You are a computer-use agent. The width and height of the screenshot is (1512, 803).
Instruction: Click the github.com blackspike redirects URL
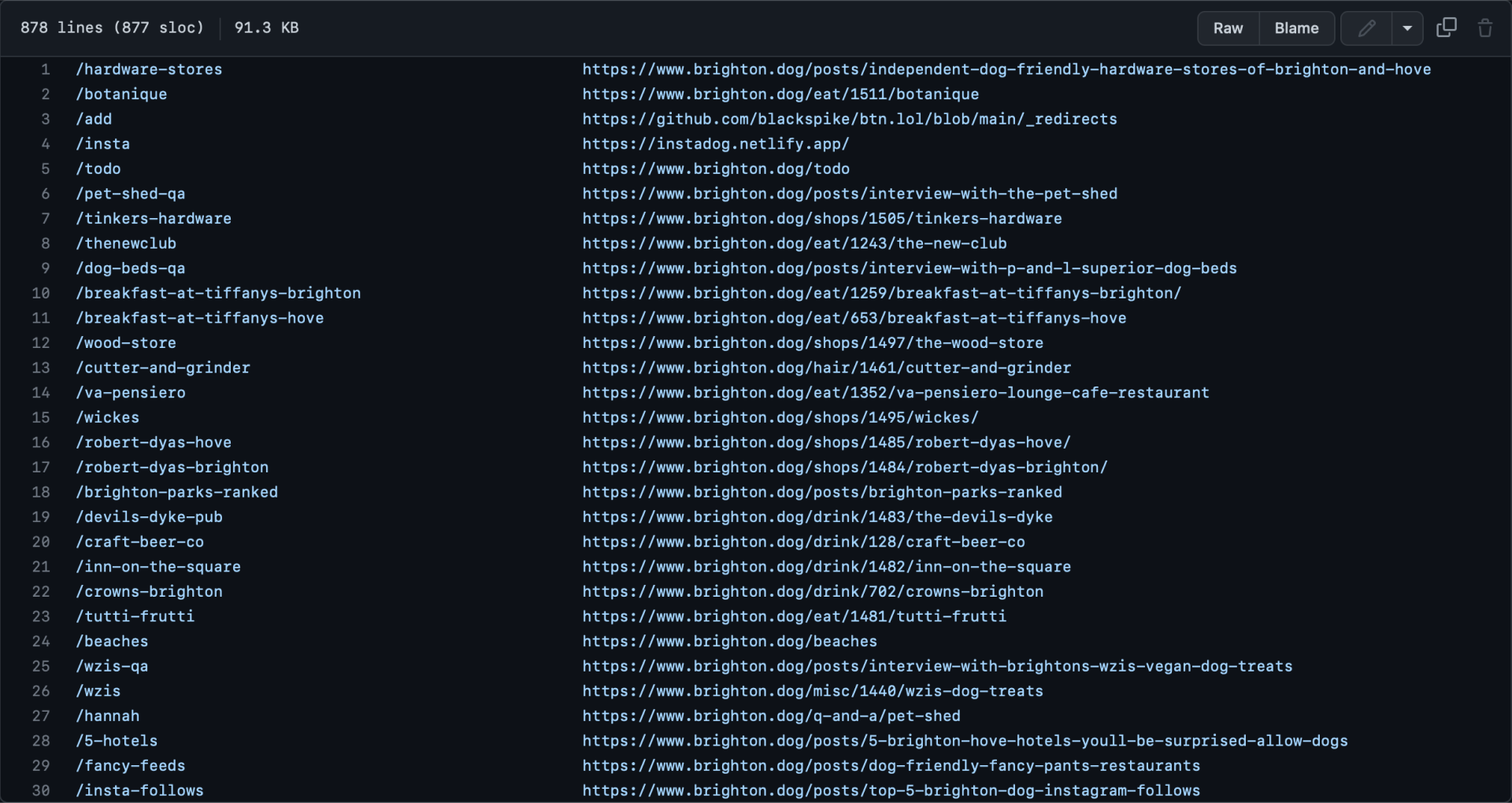click(850, 119)
